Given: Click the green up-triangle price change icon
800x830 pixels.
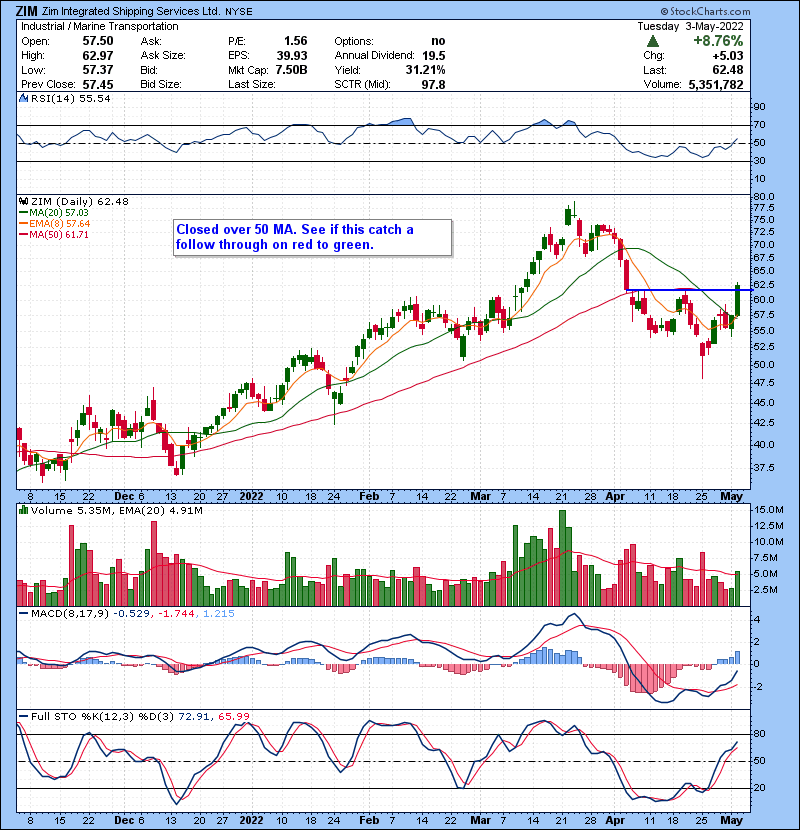Looking at the screenshot, I should pos(653,41).
